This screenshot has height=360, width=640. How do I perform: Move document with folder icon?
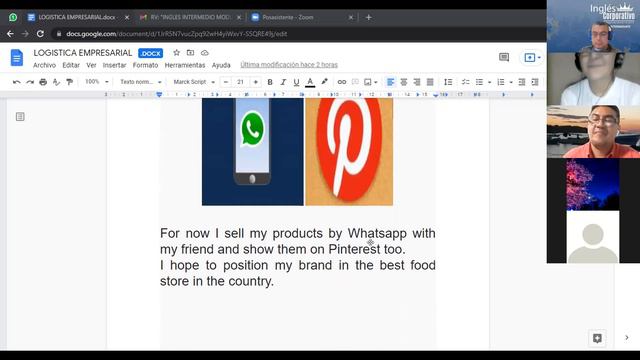(190, 53)
